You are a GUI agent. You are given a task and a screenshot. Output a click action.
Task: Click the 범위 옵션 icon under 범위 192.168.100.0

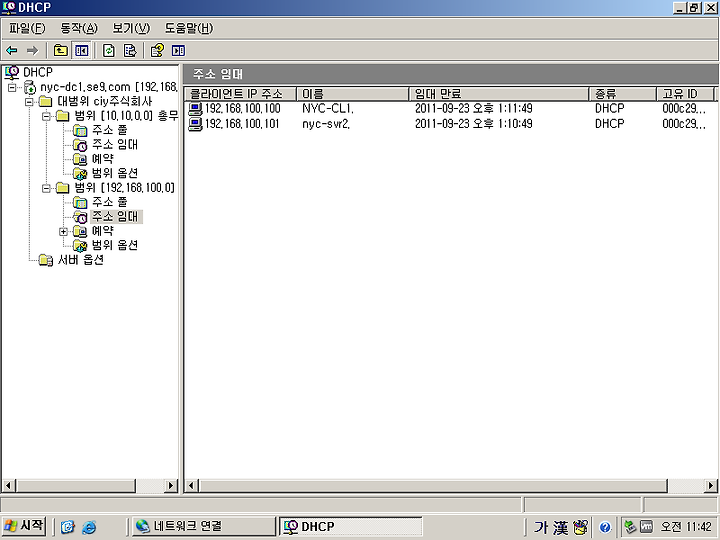point(80,246)
